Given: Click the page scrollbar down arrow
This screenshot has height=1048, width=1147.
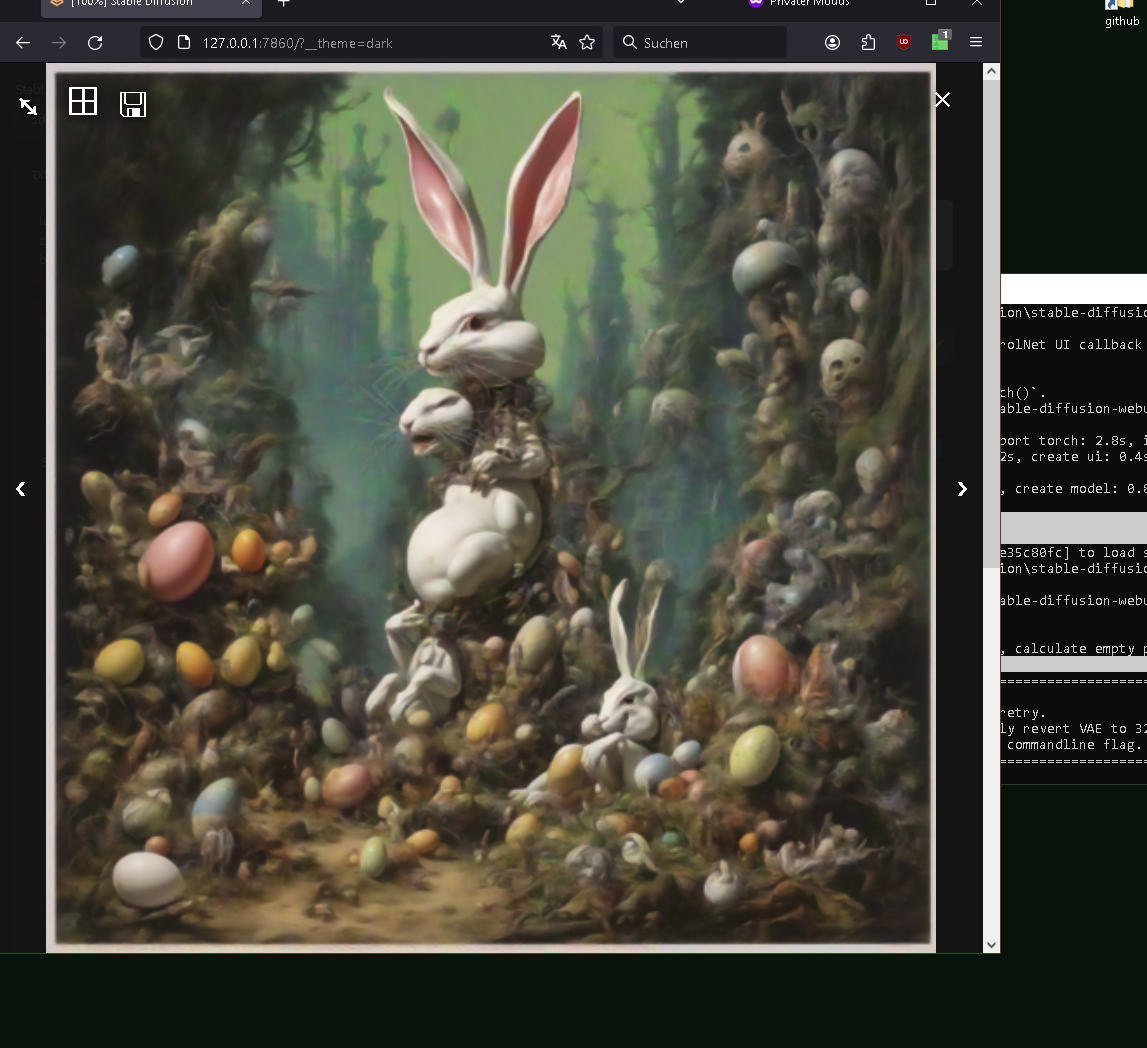Looking at the screenshot, I should [x=991, y=944].
